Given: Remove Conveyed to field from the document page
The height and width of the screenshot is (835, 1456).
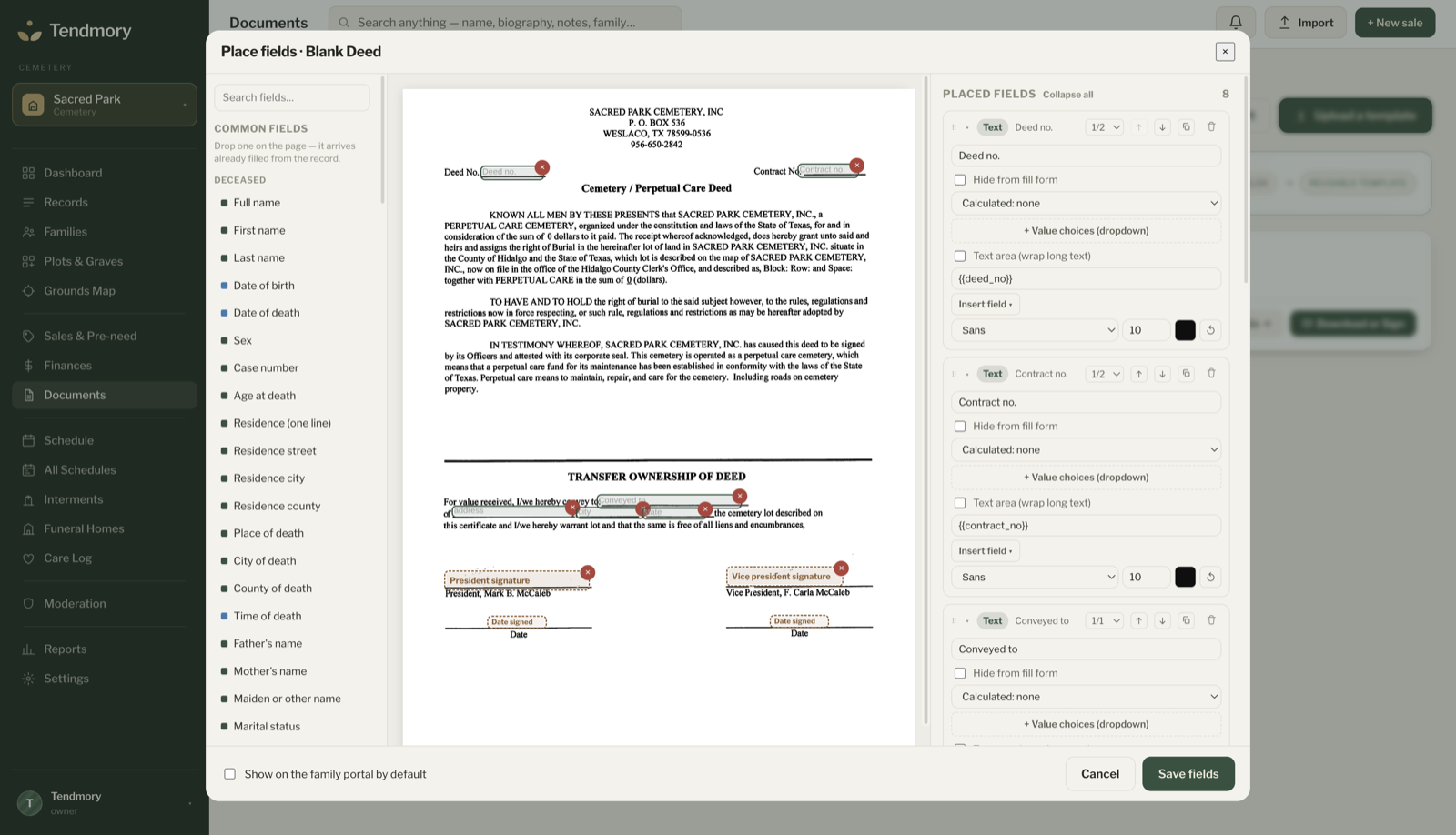Looking at the screenshot, I should (x=740, y=497).
